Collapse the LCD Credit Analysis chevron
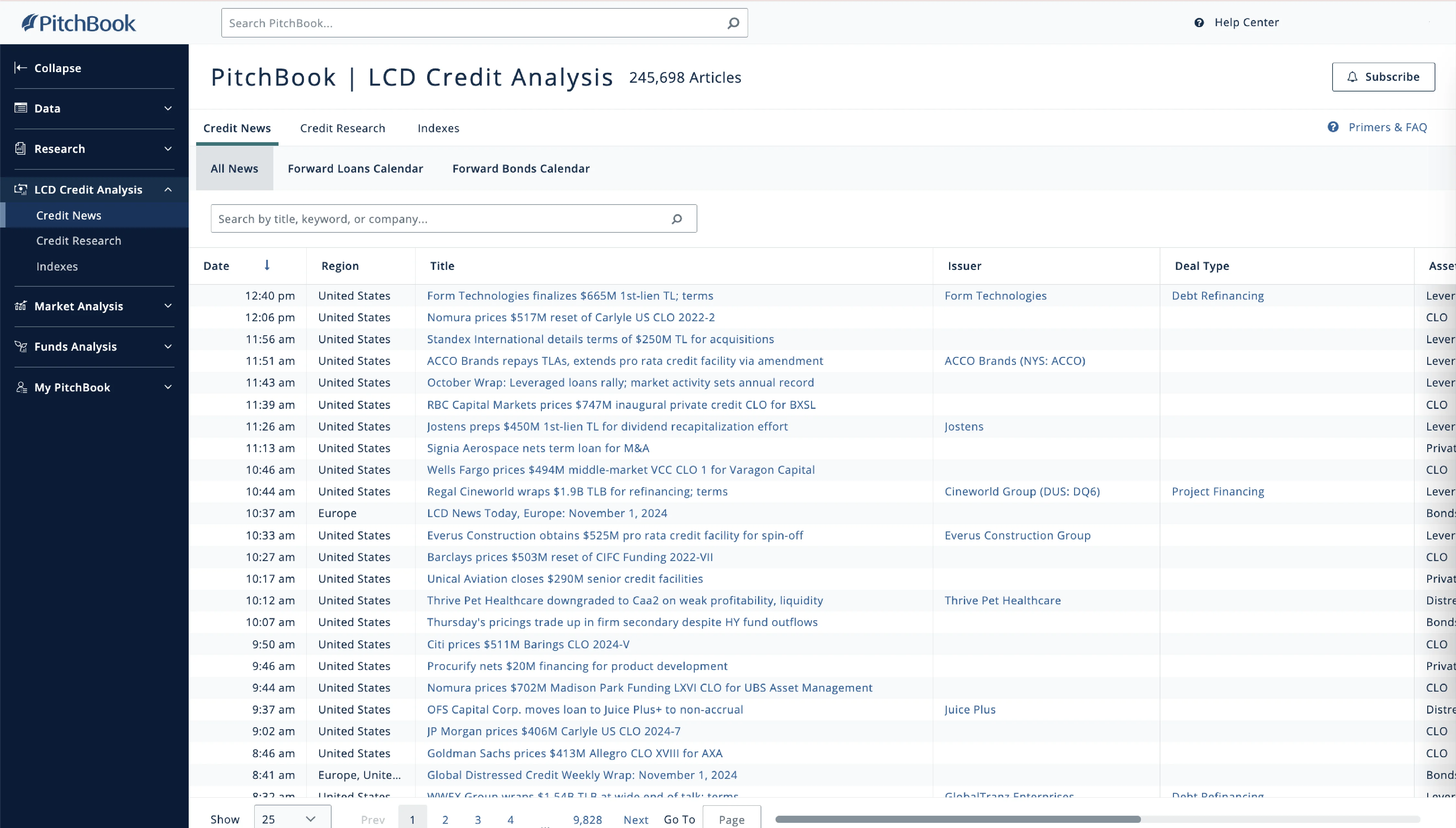 (168, 189)
